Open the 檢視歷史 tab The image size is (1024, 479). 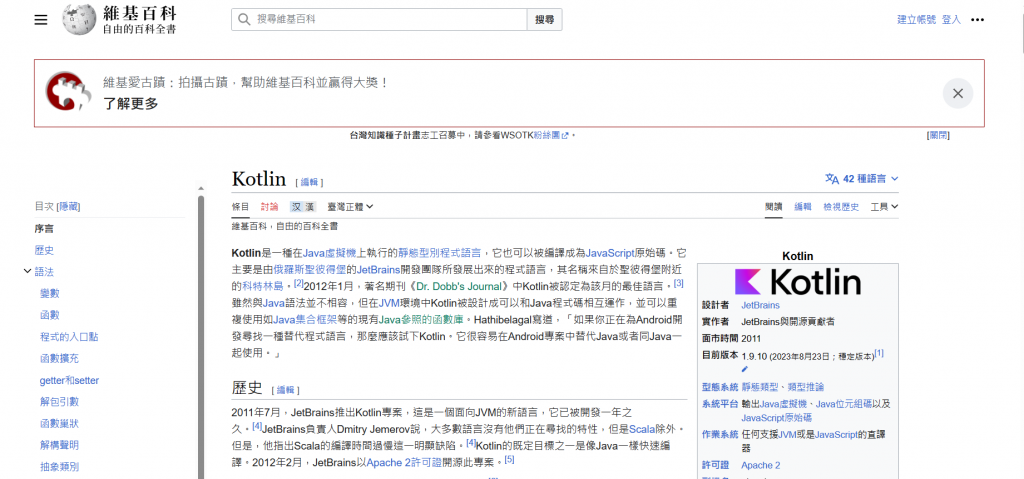point(841,206)
